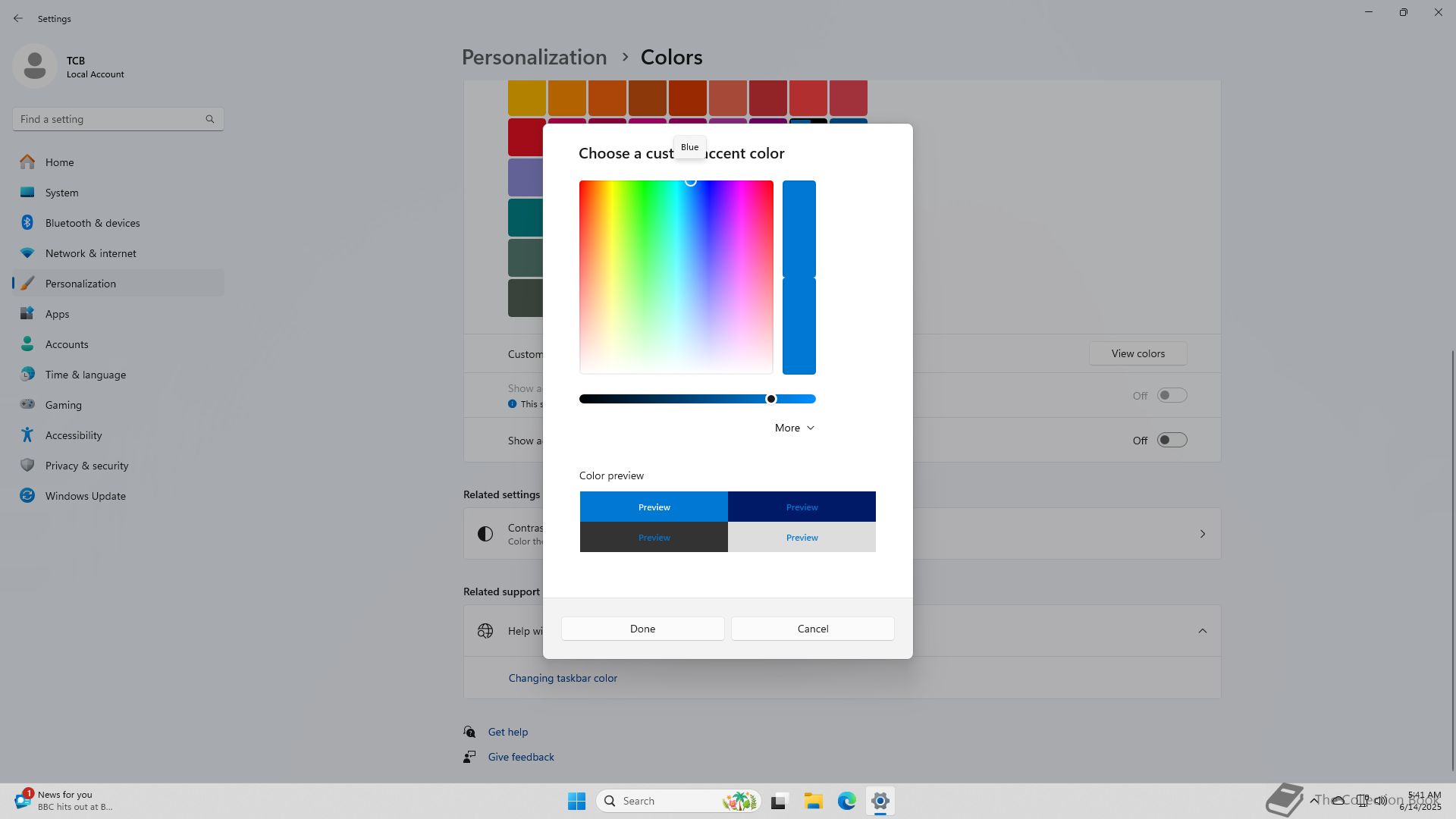Select Privacy & security in sidebar
Image resolution: width=1456 pixels, height=819 pixels.
click(86, 466)
